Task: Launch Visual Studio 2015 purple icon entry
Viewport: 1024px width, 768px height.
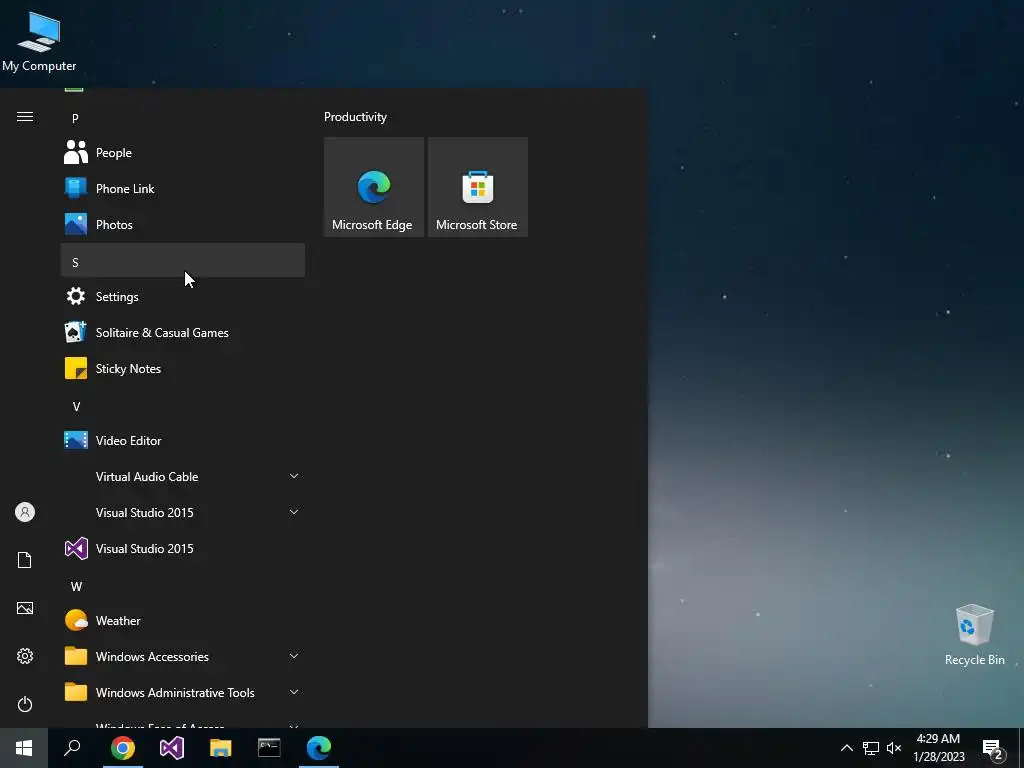Action: tap(183, 549)
